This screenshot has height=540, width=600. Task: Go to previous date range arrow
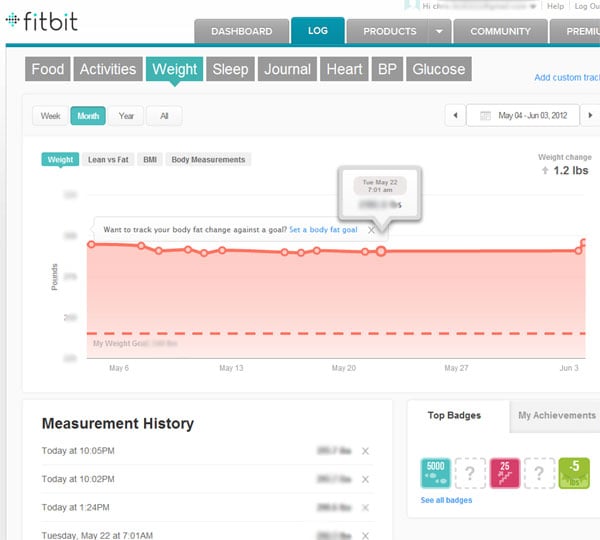(455, 115)
